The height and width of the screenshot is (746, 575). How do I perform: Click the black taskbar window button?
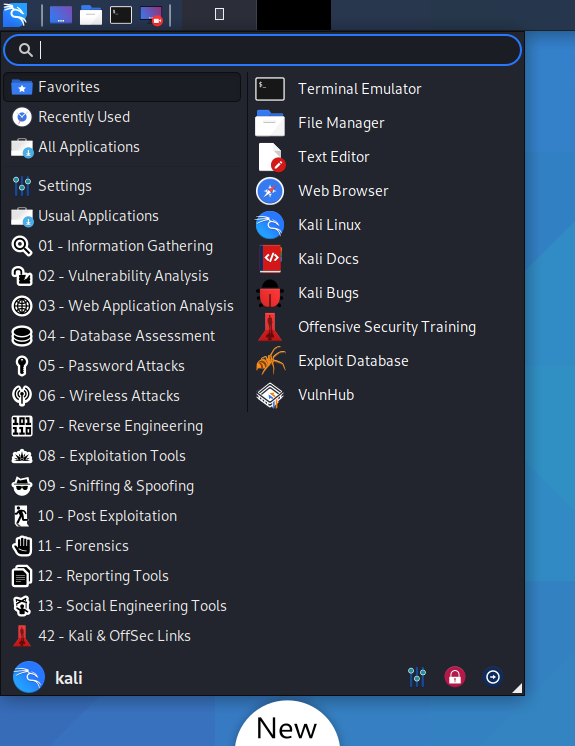(294, 15)
